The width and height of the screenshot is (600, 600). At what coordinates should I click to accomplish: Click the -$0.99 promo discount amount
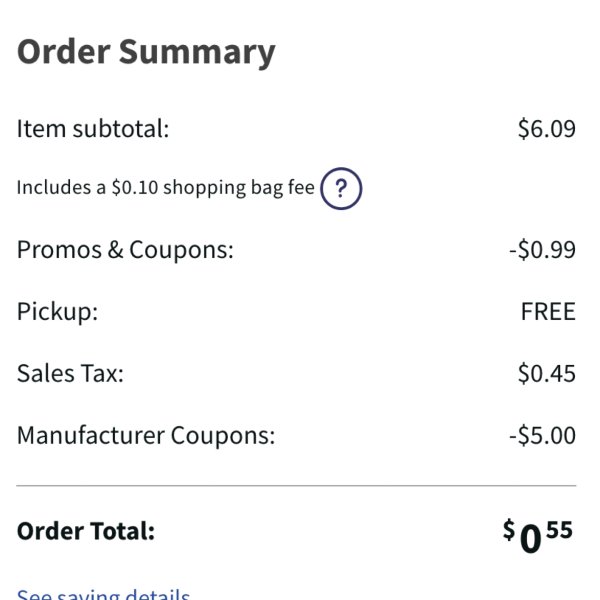coord(542,250)
